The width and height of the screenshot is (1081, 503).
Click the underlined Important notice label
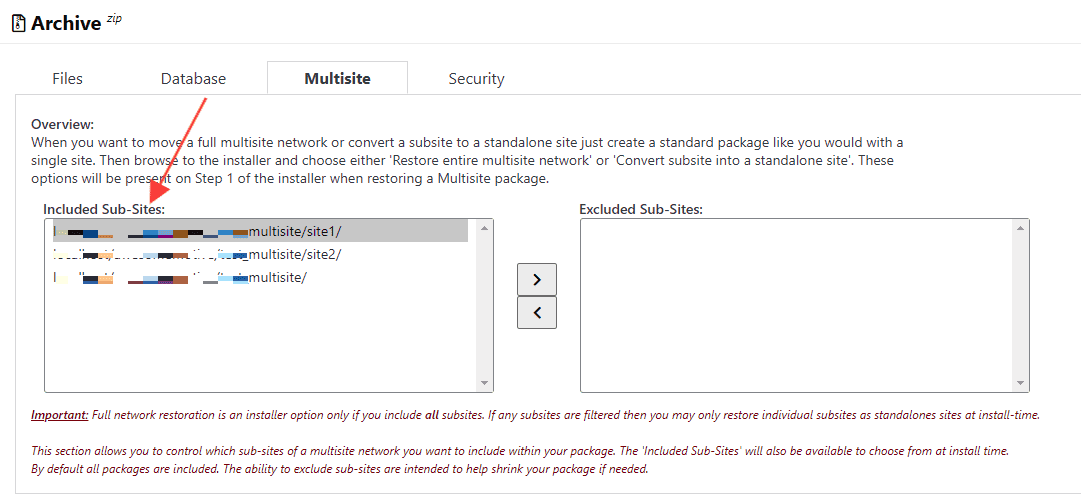click(x=60, y=415)
